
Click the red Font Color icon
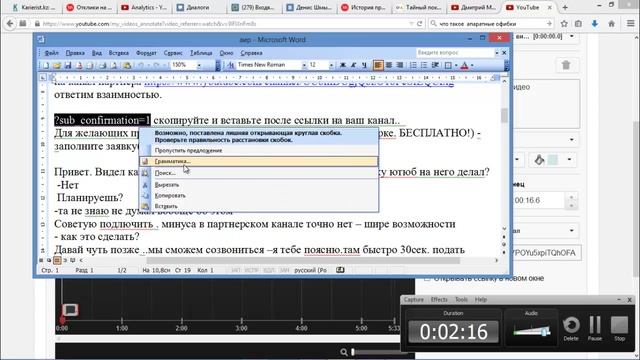click(464, 65)
